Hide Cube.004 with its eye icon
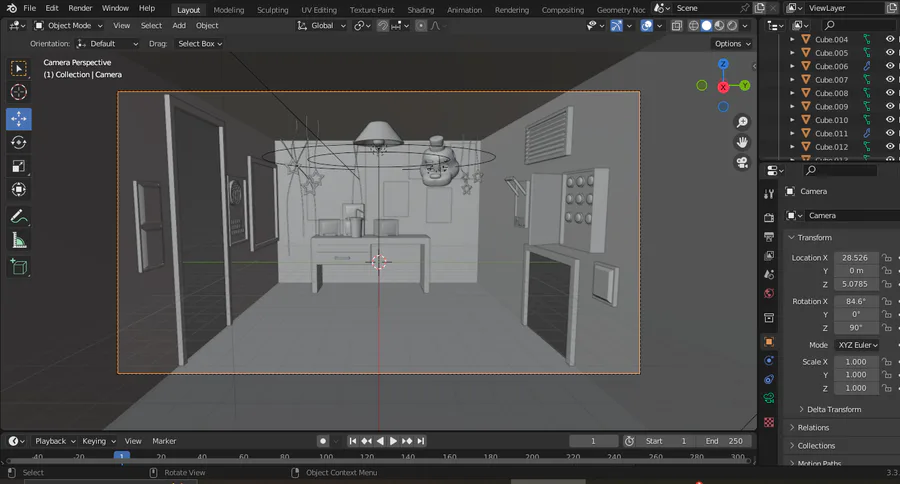Image resolution: width=900 pixels, height=484 pixels. click(890, 39)
